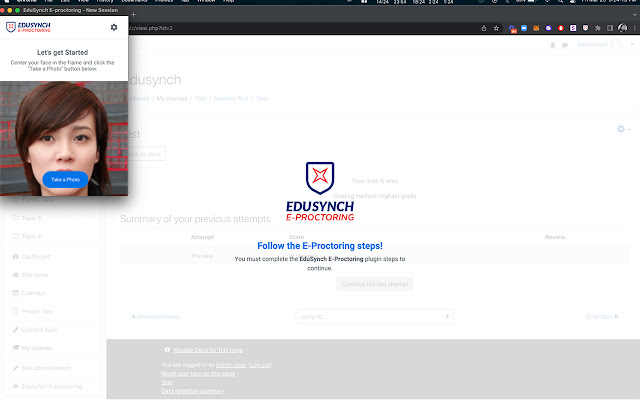Screen dimensions: 640x400
Task: Open the MetaMask fox extension
Action: pyautogui.click(x=536, y=28)
